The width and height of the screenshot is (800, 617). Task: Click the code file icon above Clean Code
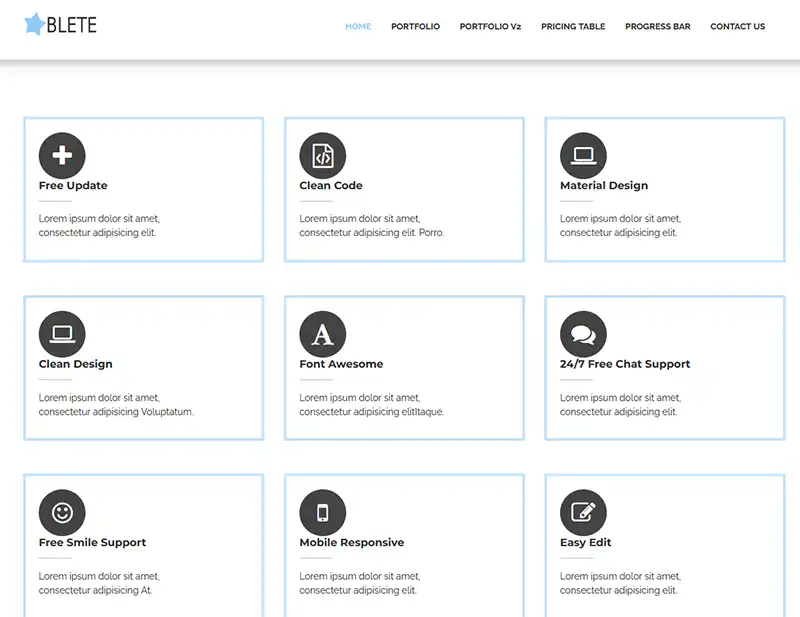coord(322,156)
